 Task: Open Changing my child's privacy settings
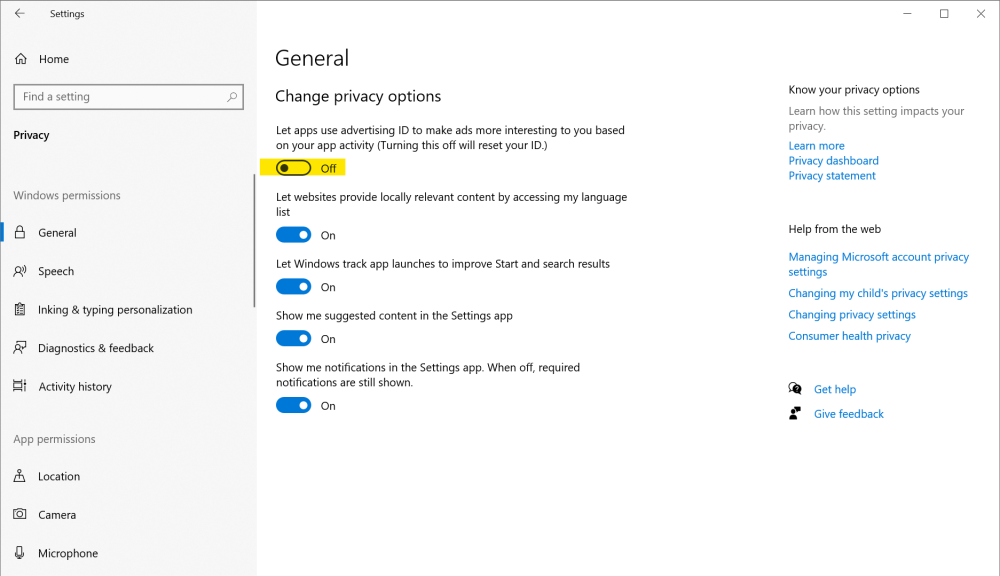click(877, 293)
